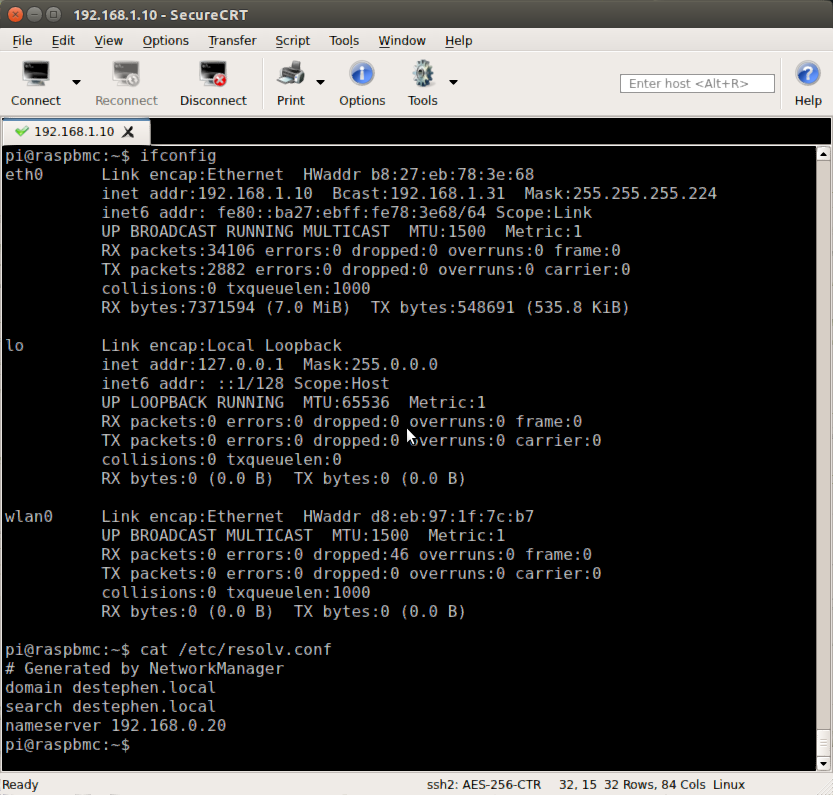Expand the Print dropdown arrow
Viewport: 833px width, 795px height.
(320, 82)
